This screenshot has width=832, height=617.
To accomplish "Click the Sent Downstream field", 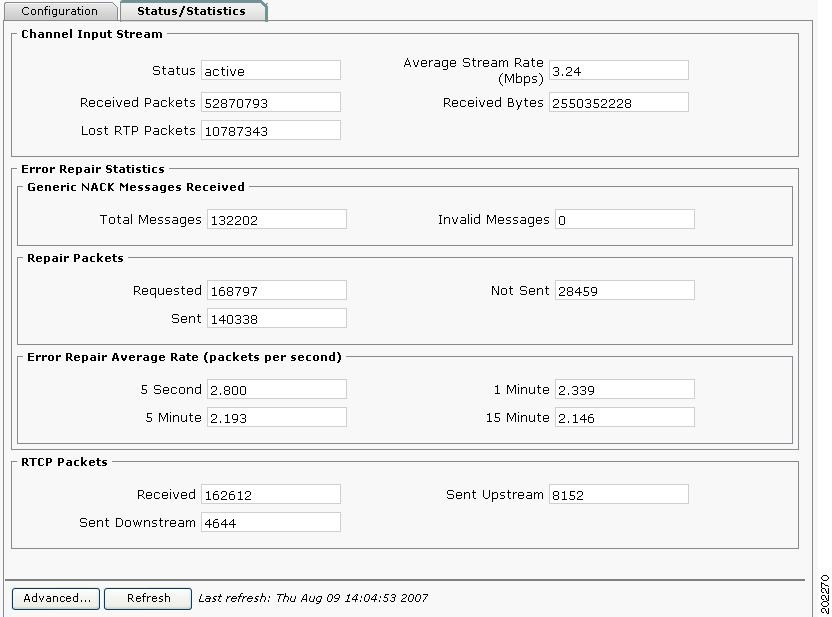I will 271,523.
